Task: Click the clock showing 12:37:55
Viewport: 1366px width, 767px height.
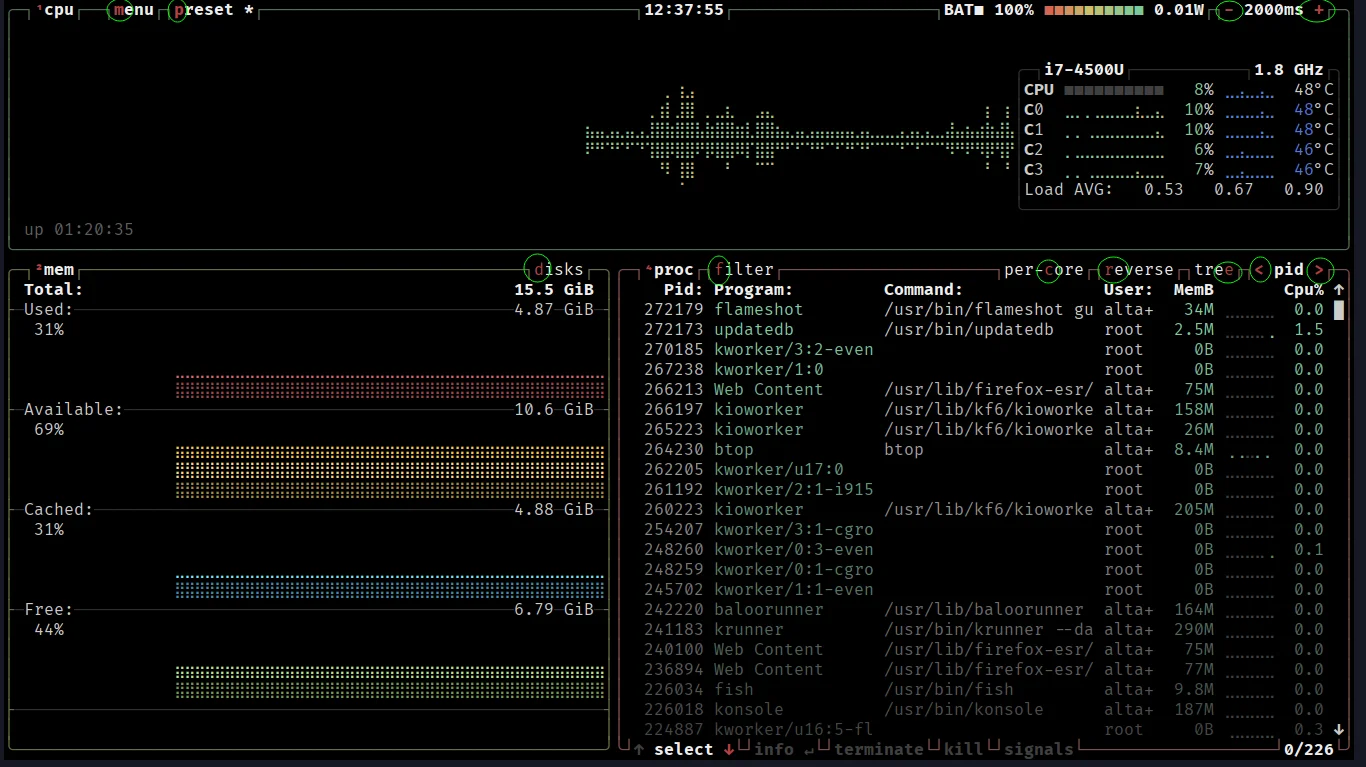Action: coord(684,10)
